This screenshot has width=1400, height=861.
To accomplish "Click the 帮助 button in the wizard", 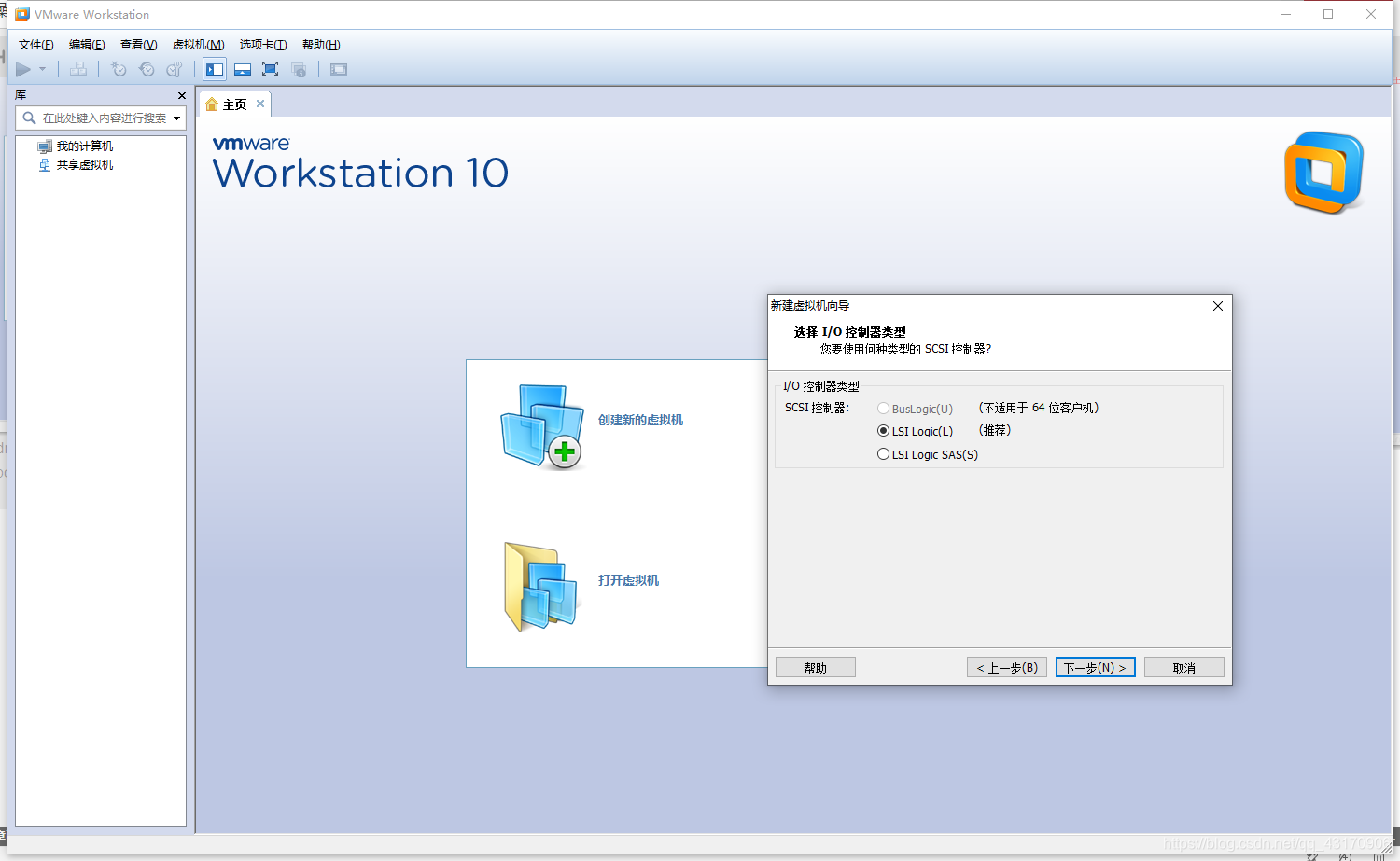I will pyautogui.click(x=816, y=668).
